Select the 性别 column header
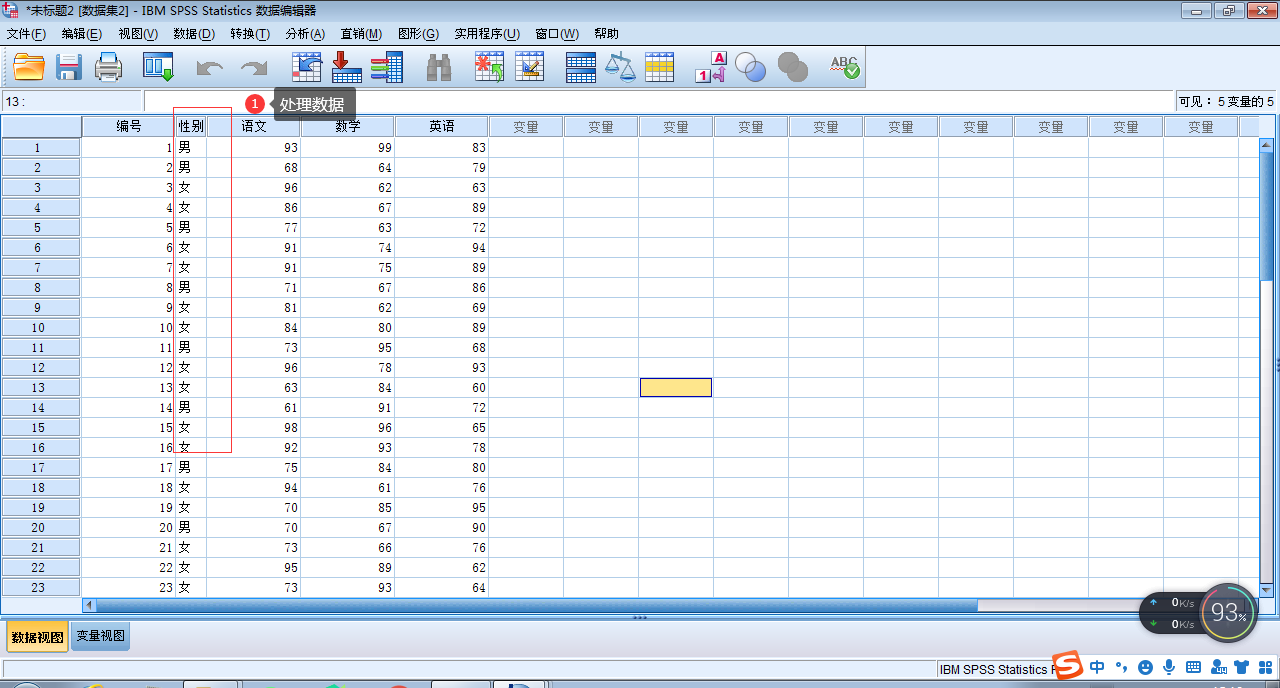 point(191,126)
